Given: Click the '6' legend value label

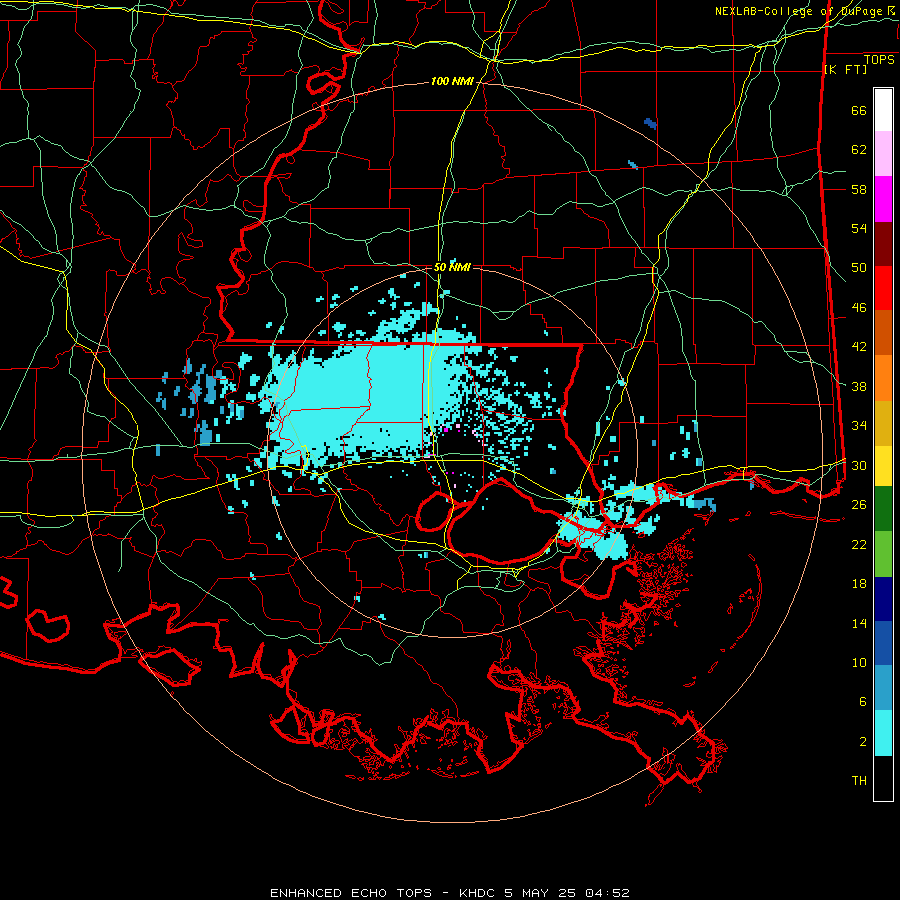Looking at the screenshot, I should (x=863, y=703).
